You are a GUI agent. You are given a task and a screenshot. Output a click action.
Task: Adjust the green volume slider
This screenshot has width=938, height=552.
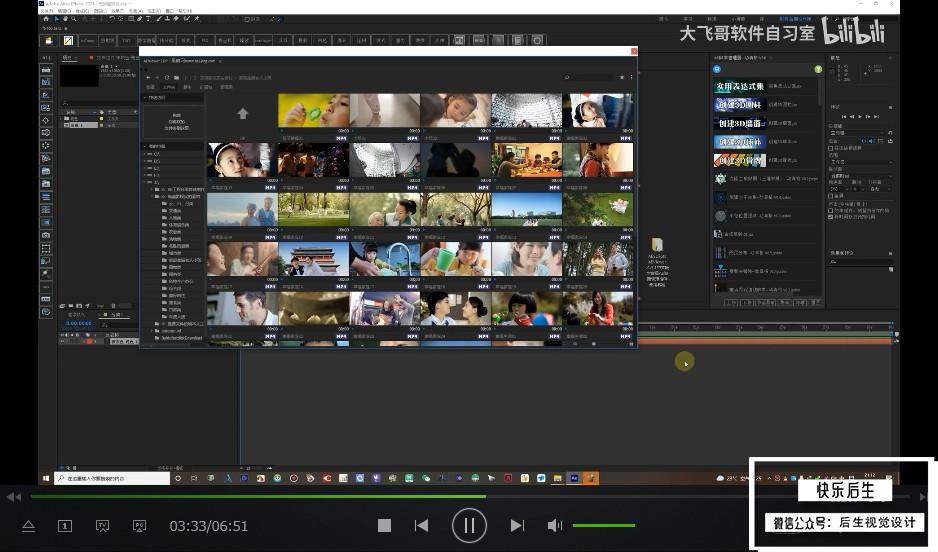click(604, 526)
